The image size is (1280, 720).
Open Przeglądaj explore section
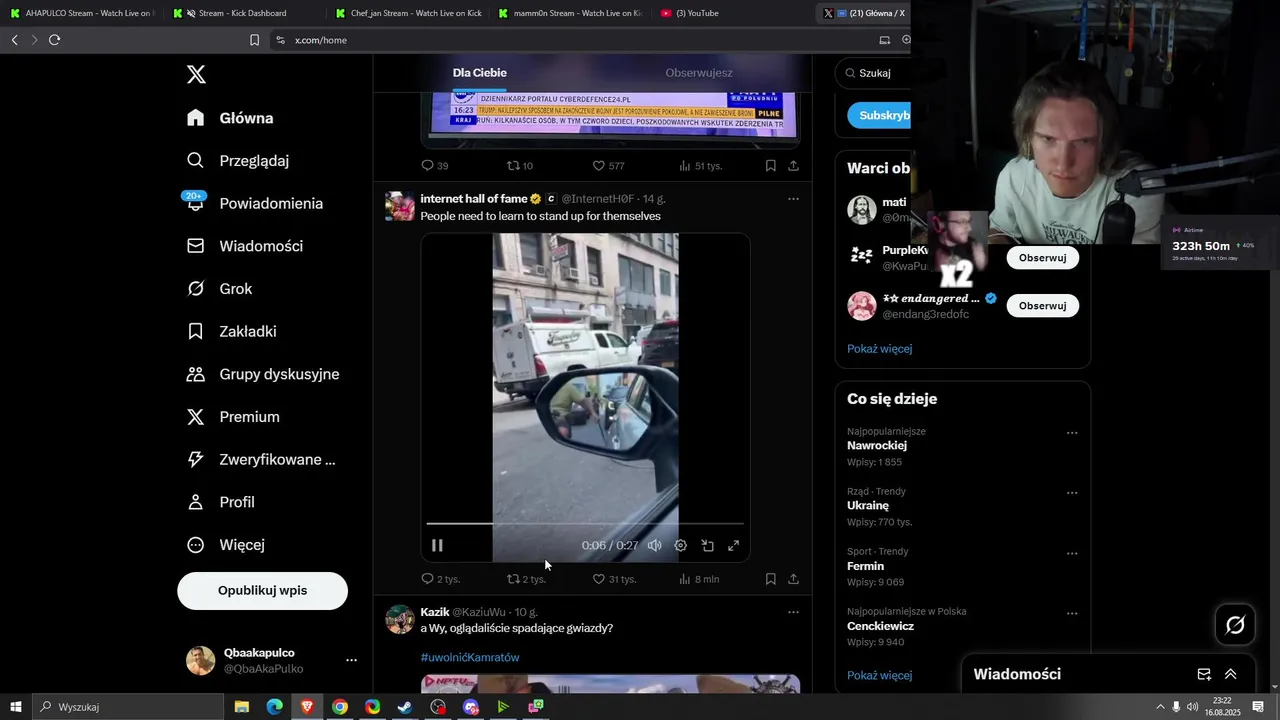238,161
